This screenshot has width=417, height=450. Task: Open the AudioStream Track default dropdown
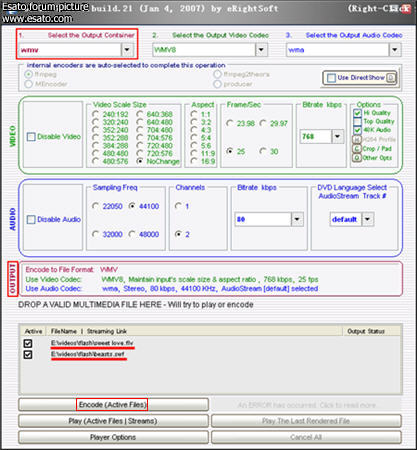(x=368, y=219)
